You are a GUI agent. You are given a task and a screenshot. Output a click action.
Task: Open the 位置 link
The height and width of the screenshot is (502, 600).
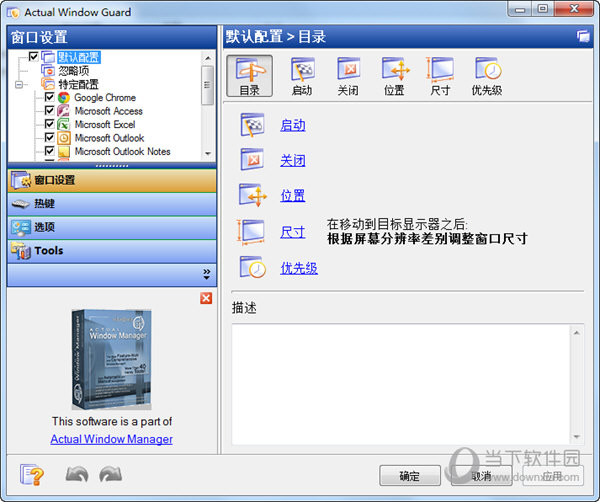(x=293, y=196)
